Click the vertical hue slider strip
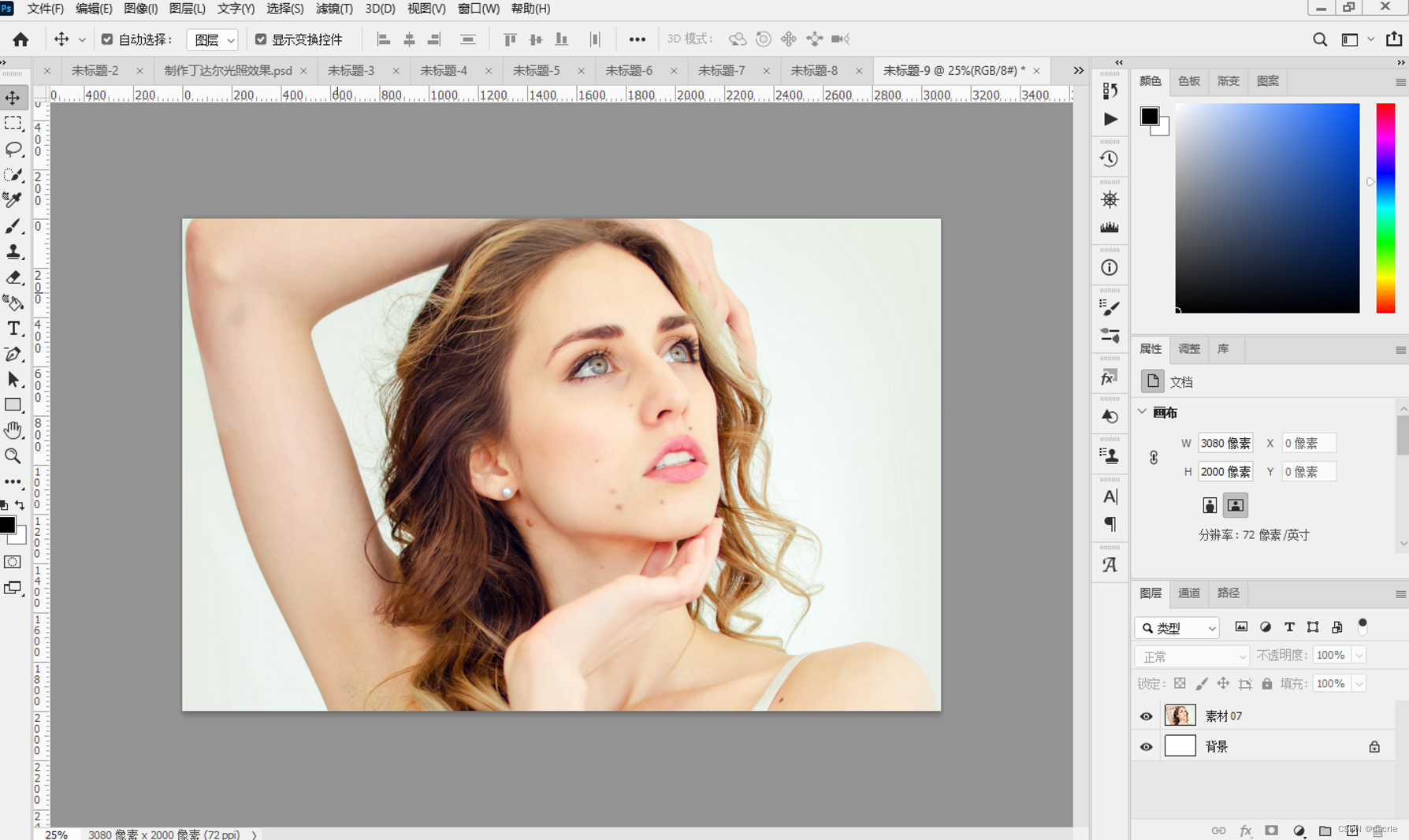Image resolution: width=1409 pixels, height=840 pixels. coord(1386,208)
